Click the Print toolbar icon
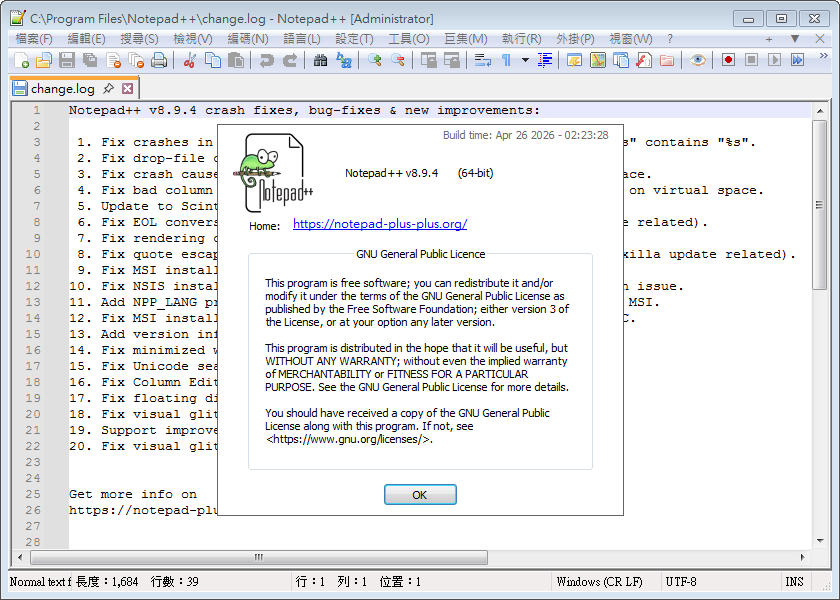The width and height of the screenshot is (840, 600). (x=159, y=60)
